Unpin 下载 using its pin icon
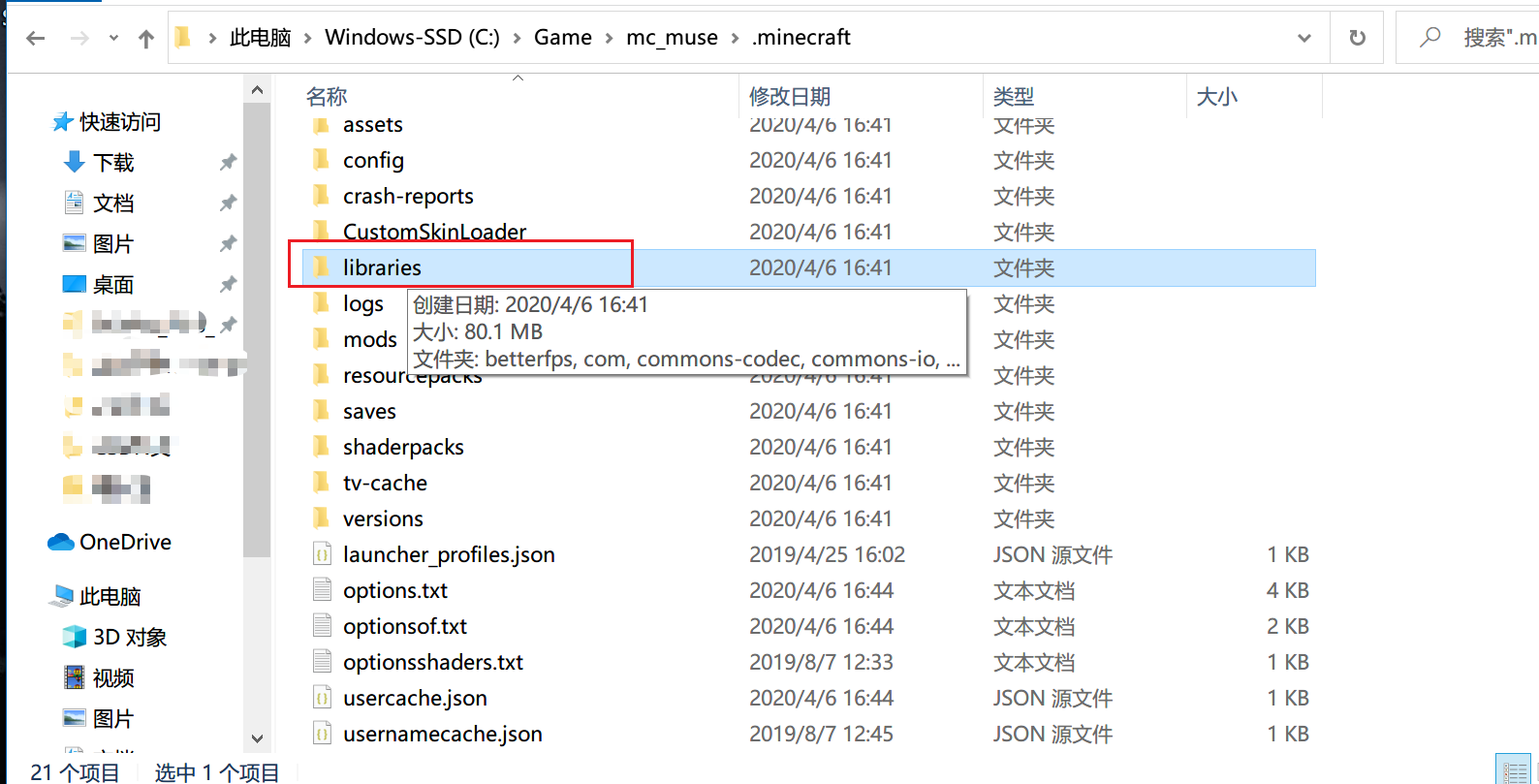Screen dimensions: 1539x784 pyautogui.click(x=228, y=162)
